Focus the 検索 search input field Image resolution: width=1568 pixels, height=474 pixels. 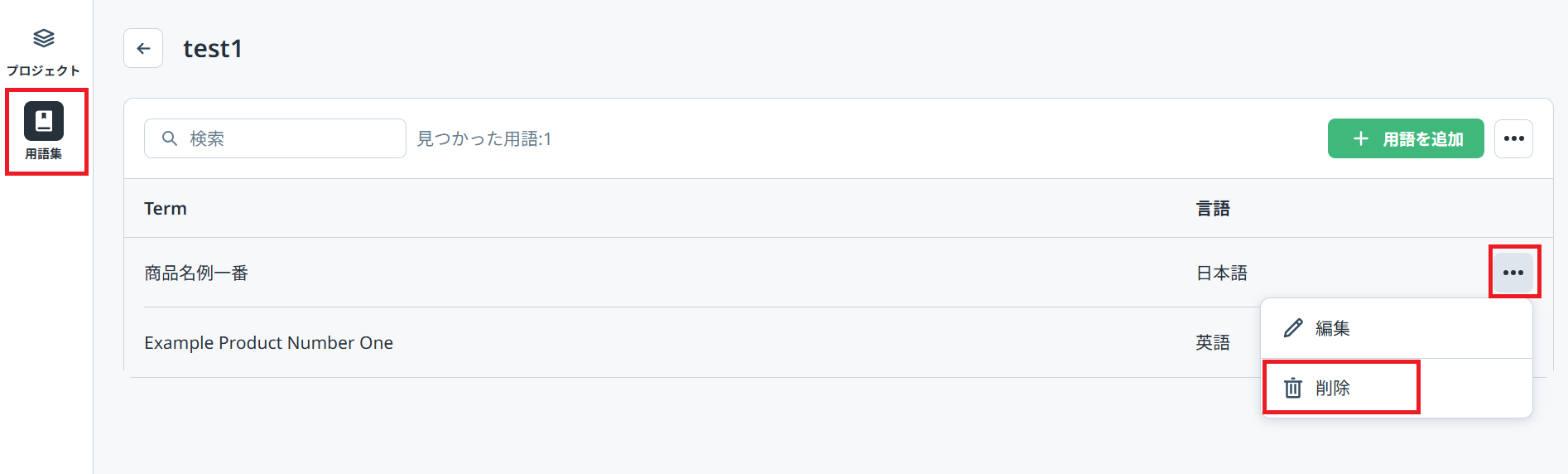click(290, 138)
